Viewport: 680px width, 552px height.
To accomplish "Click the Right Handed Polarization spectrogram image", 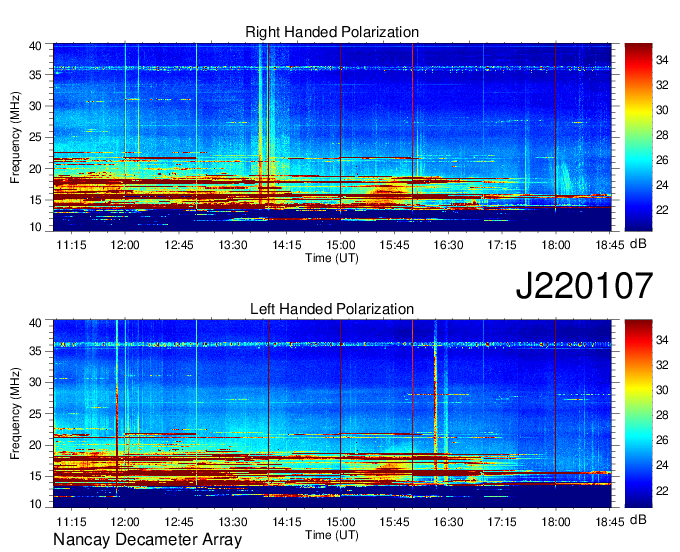I will 332,137.
